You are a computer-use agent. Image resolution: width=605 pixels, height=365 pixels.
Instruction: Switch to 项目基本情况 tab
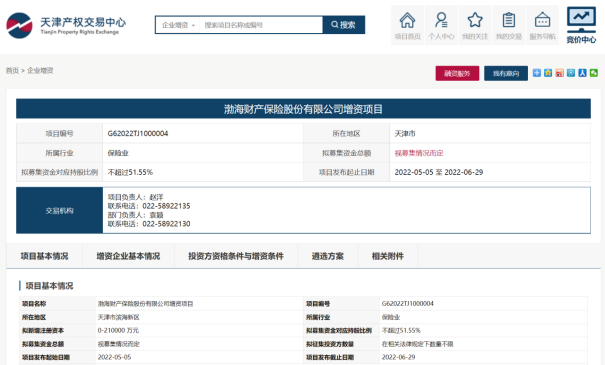44,256
